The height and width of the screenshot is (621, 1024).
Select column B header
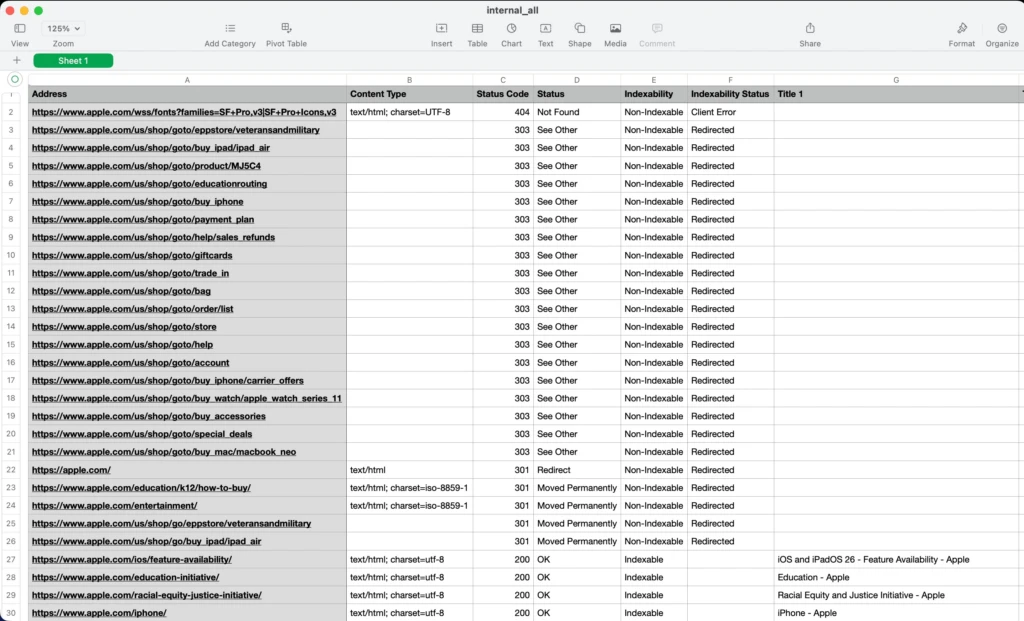(409, 80)
